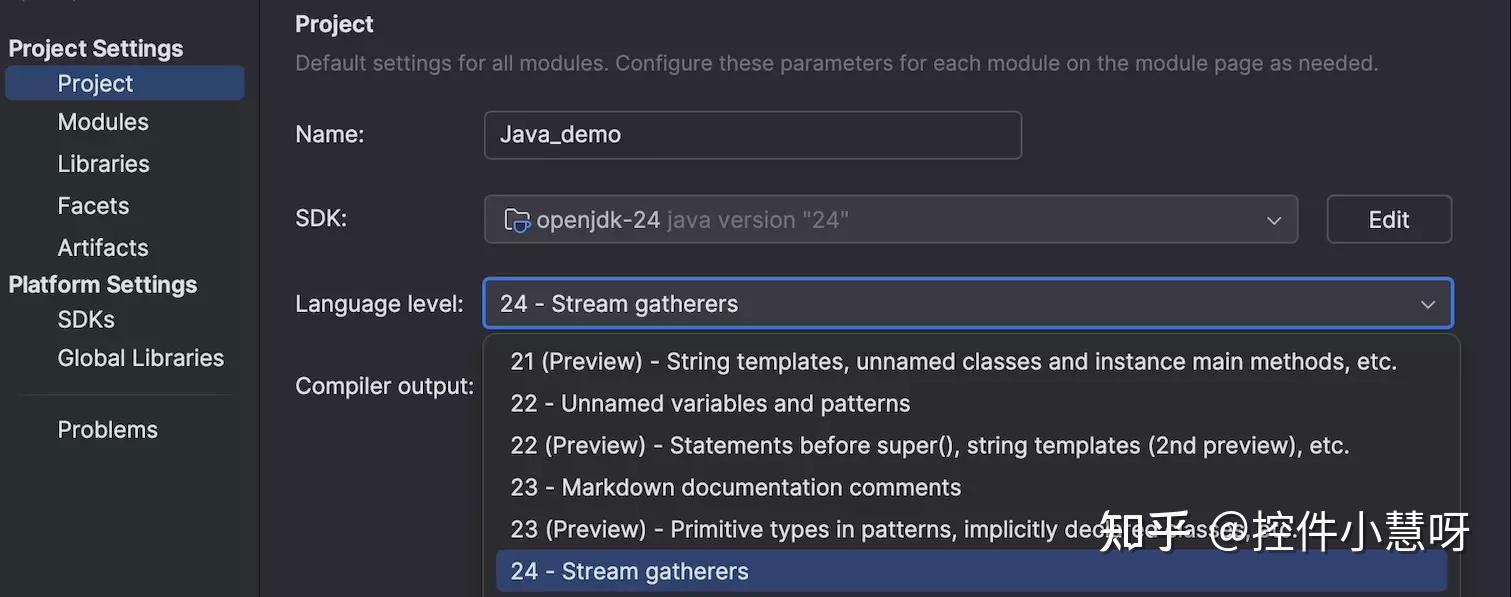Open the Language level dropdown chevron
1511x597 pixels.
pos(1428,303)
